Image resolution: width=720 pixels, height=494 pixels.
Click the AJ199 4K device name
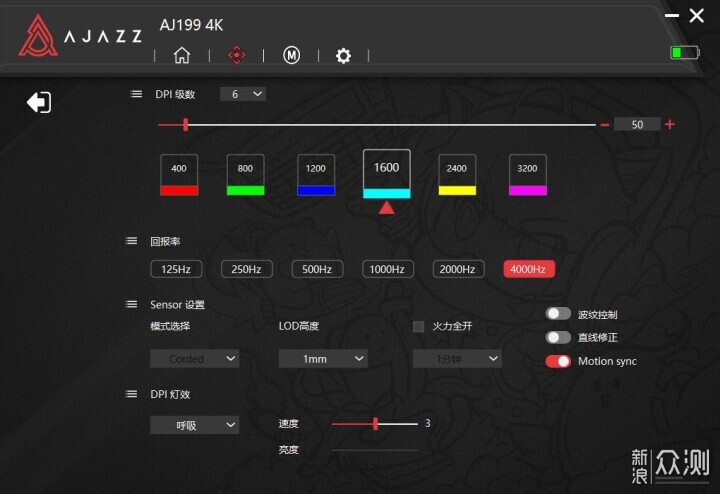click(191, 25)
